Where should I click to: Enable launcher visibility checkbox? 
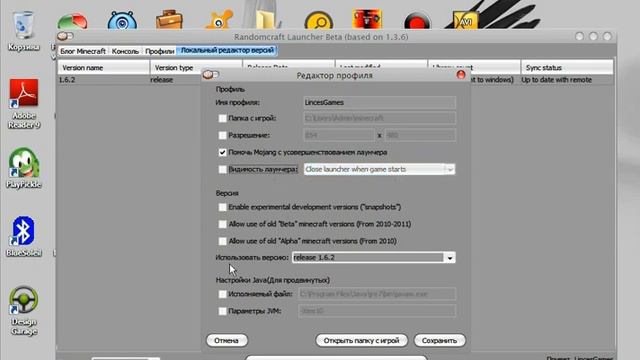(x=222, y=169)
